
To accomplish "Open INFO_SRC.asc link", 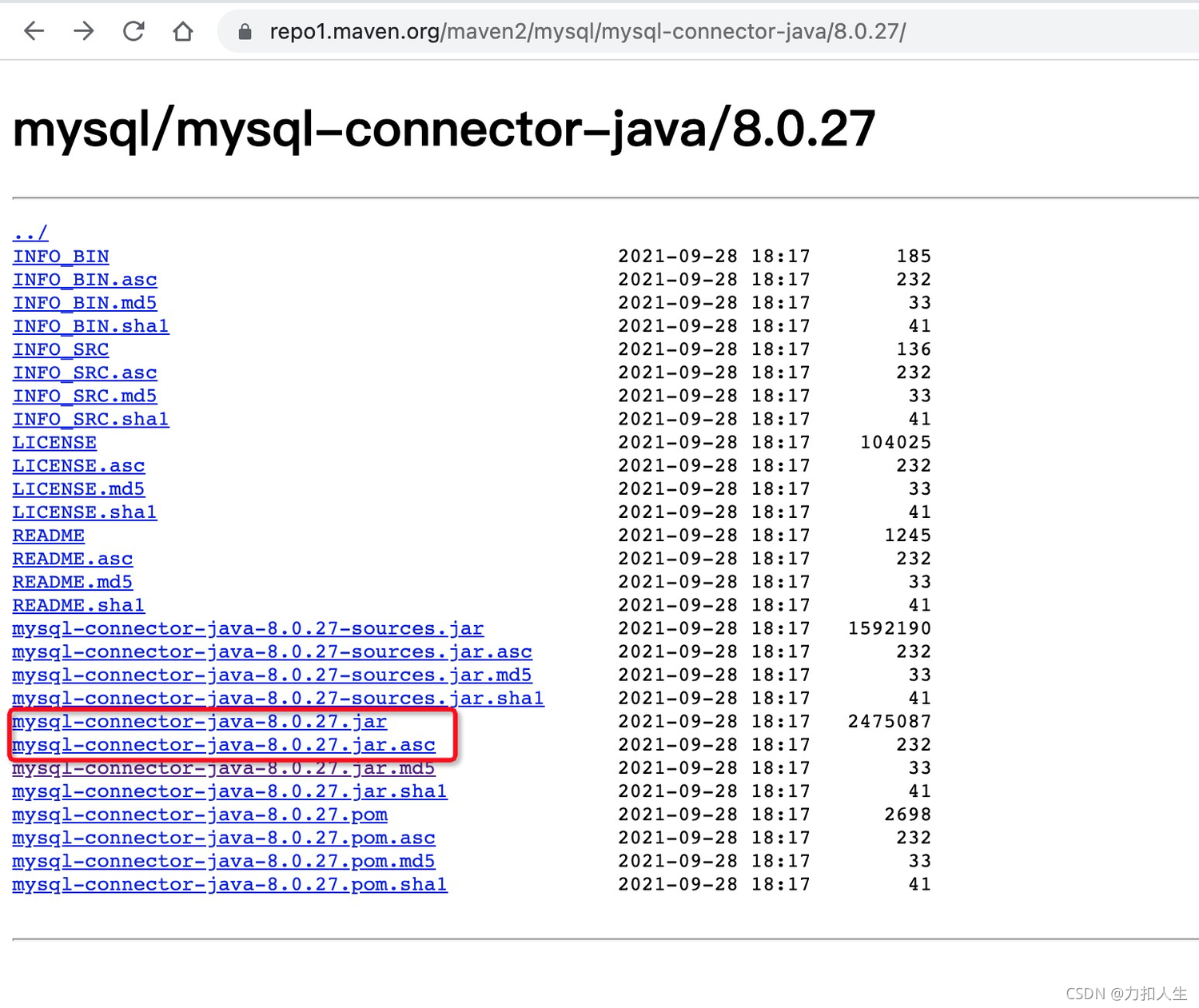I will tap(85, 373).
